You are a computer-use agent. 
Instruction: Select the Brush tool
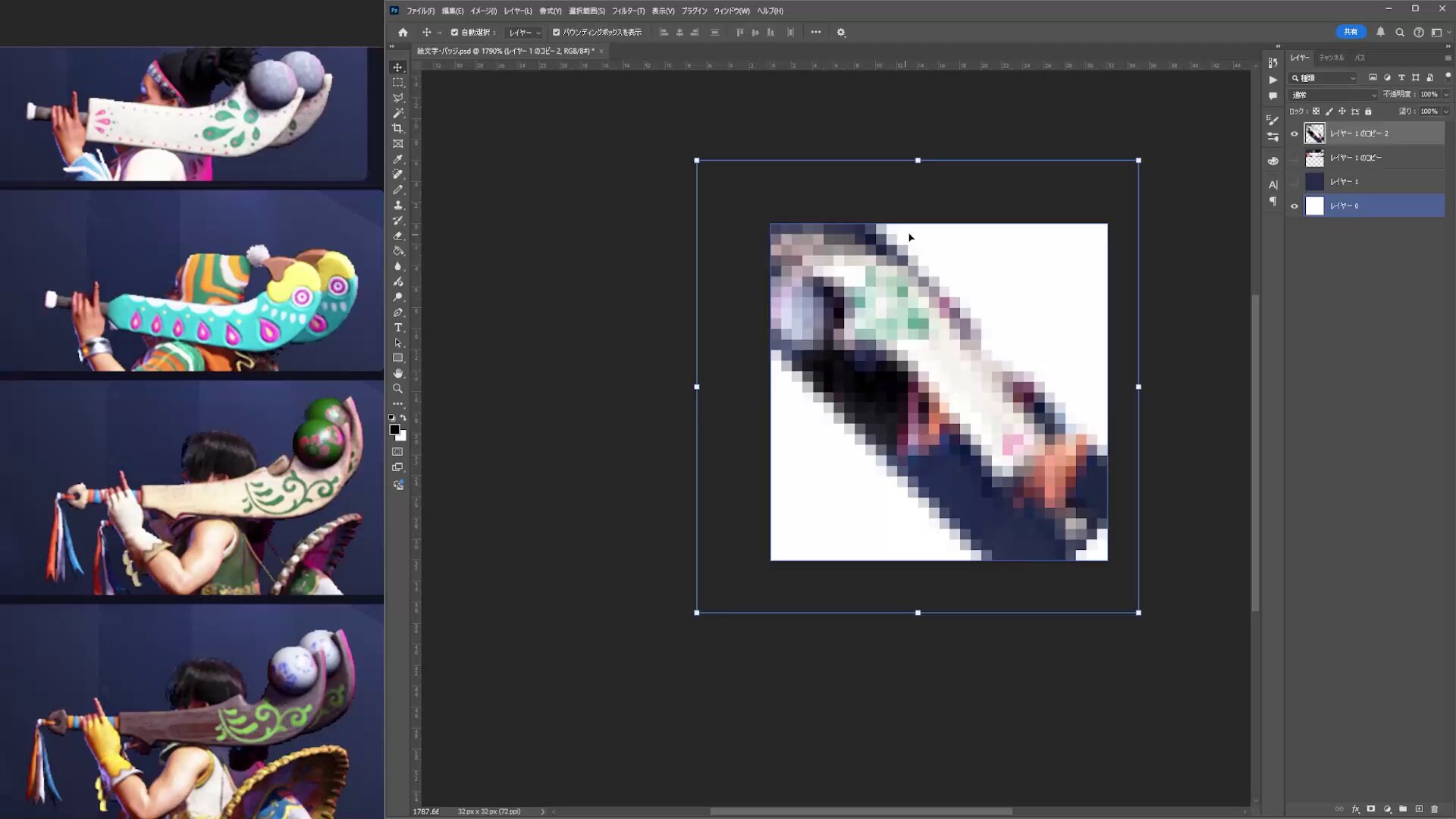(397, 190)
